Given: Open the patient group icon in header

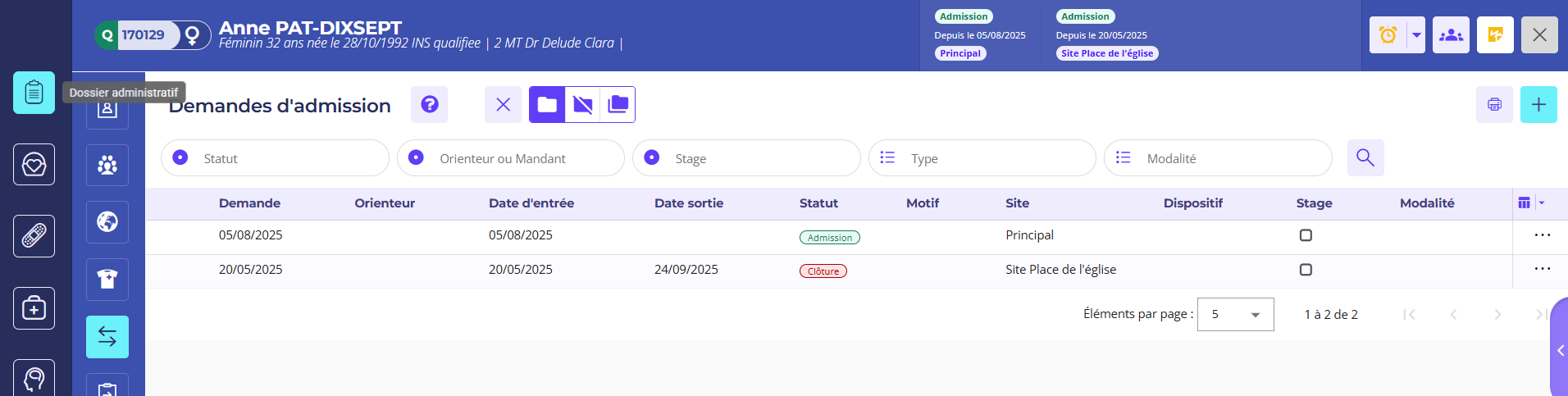Looking at the screenshot, I should [1451, 35].
